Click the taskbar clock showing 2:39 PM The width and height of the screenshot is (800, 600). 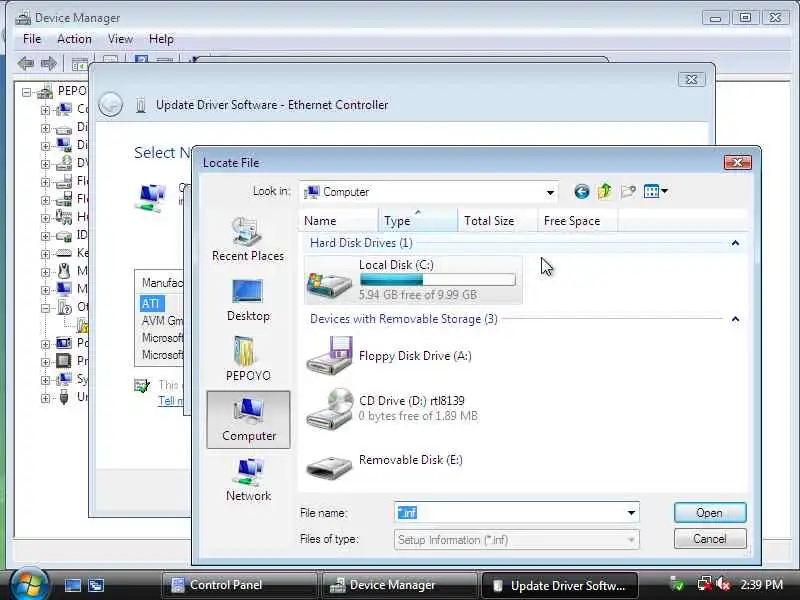point(761,585)
